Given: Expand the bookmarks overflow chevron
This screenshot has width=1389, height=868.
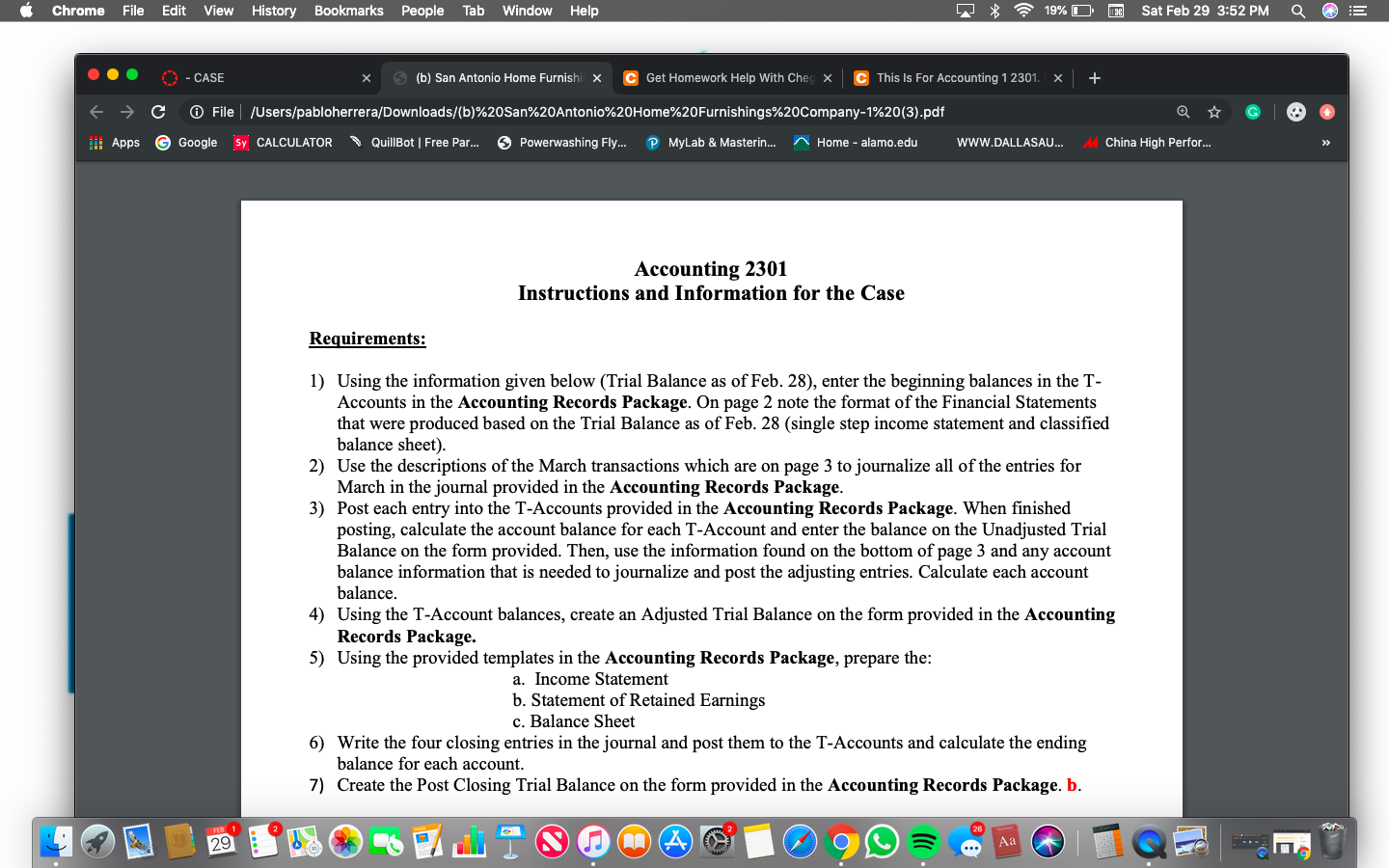Looking at the screenshot, I should pyautogui.click(x=1325, y=142).
